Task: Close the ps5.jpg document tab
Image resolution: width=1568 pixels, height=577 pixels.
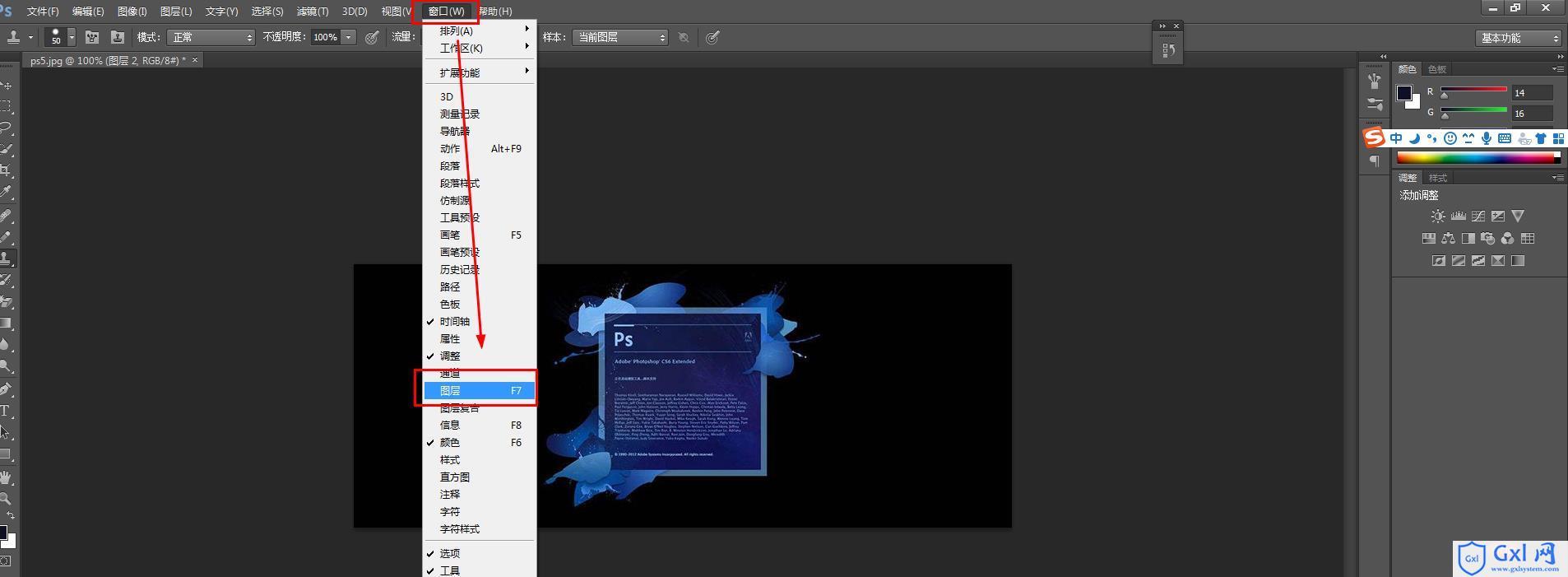Action: (195, 60)
